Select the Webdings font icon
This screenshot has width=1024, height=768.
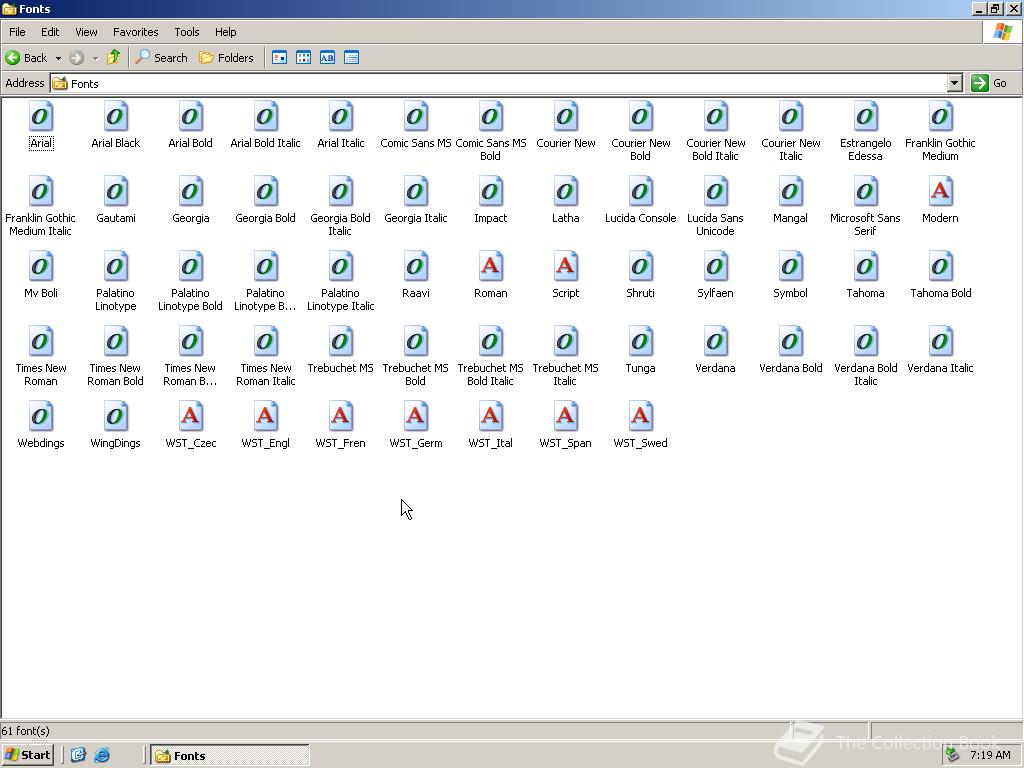[x=40, y=417]
